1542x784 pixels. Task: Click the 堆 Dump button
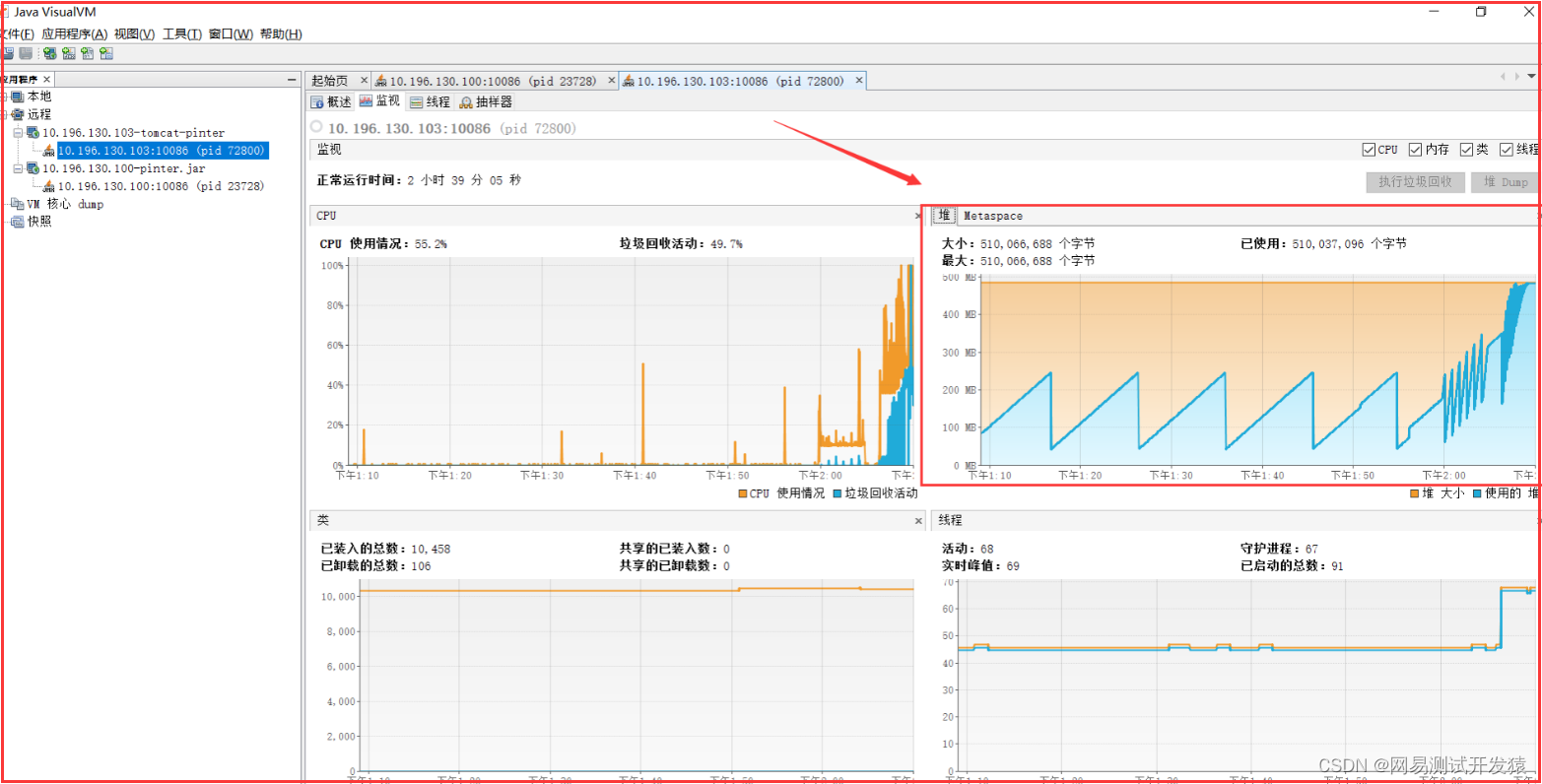[1505, 182]
